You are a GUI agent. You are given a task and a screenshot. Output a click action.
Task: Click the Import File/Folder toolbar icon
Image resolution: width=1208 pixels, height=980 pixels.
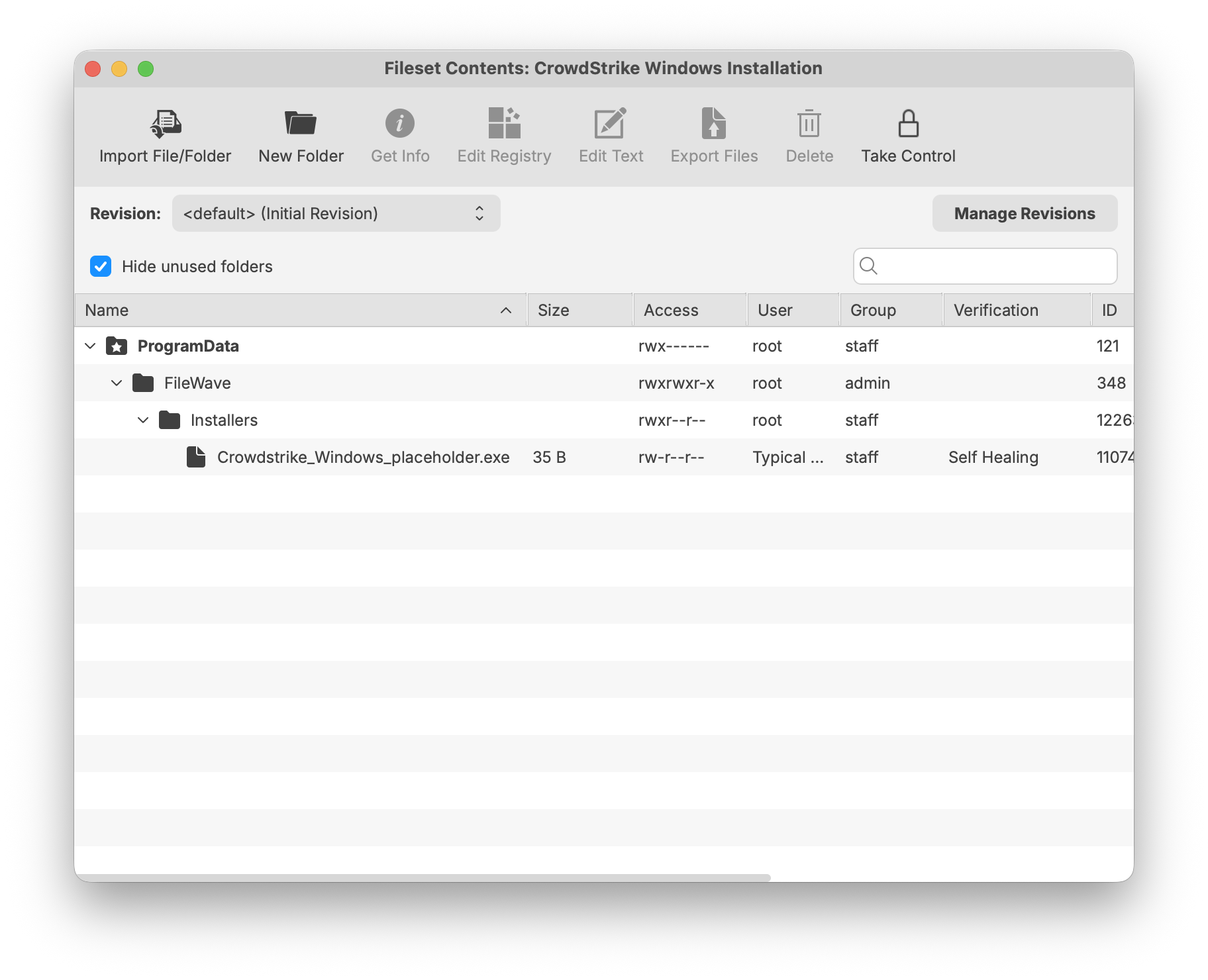[165, 124]
